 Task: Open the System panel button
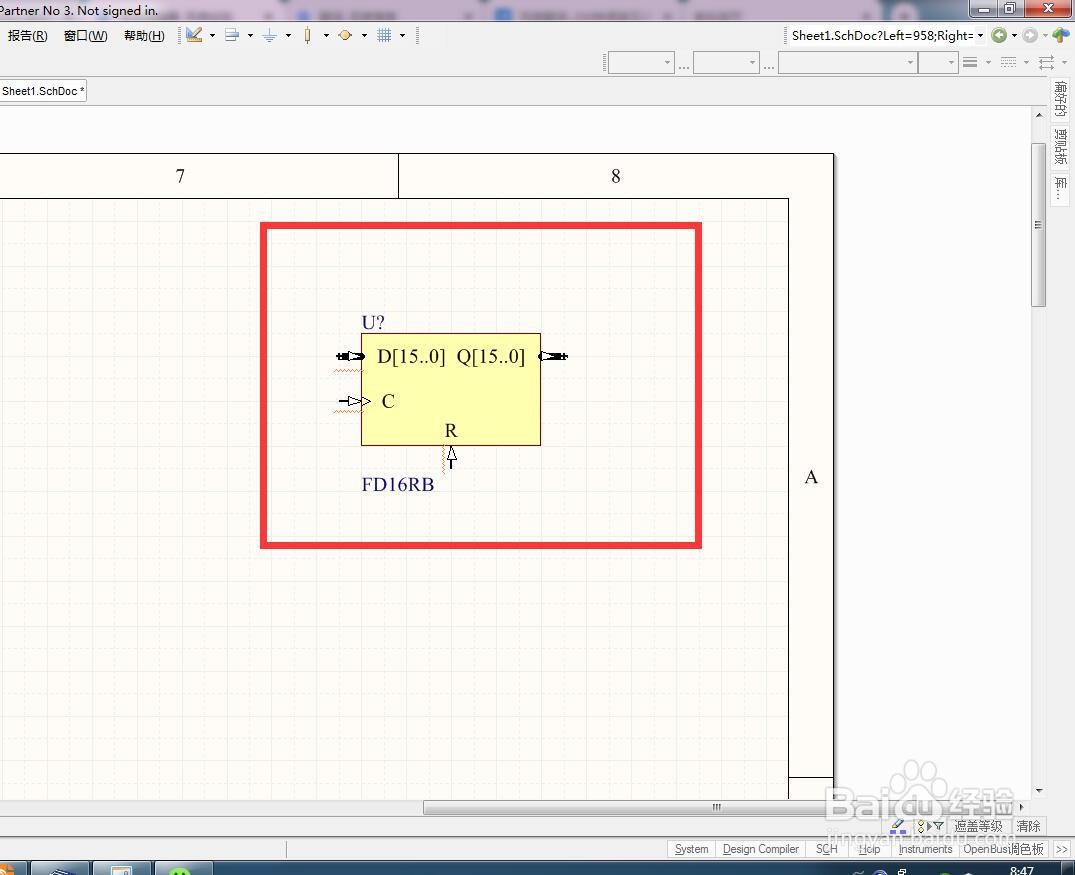click(x=691, y=849)
